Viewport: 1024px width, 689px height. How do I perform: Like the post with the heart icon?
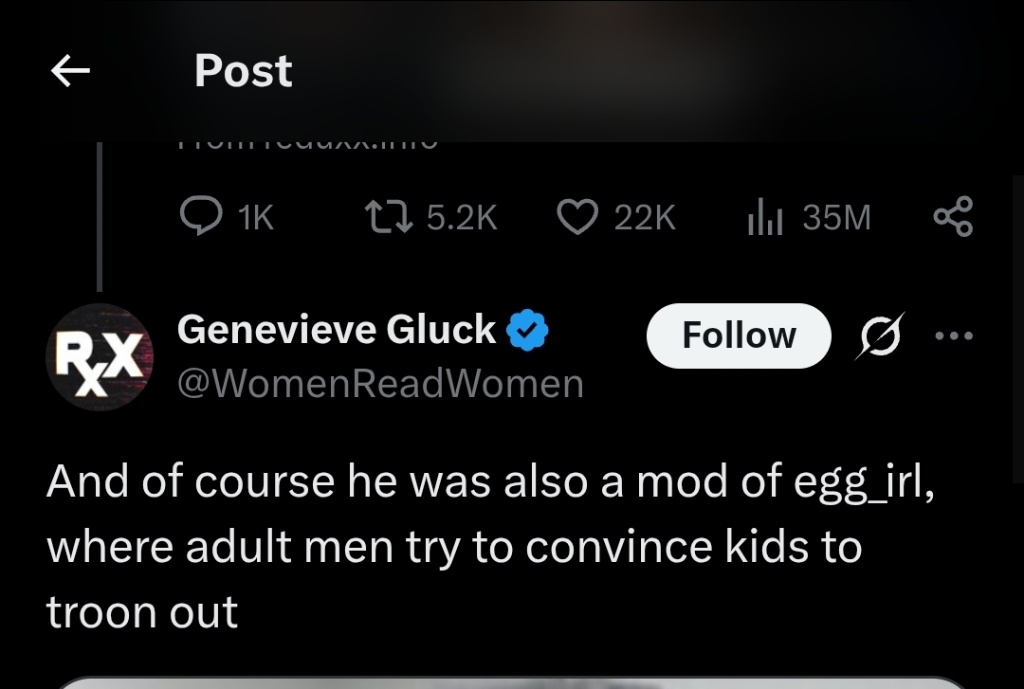(x=577, y=217)
